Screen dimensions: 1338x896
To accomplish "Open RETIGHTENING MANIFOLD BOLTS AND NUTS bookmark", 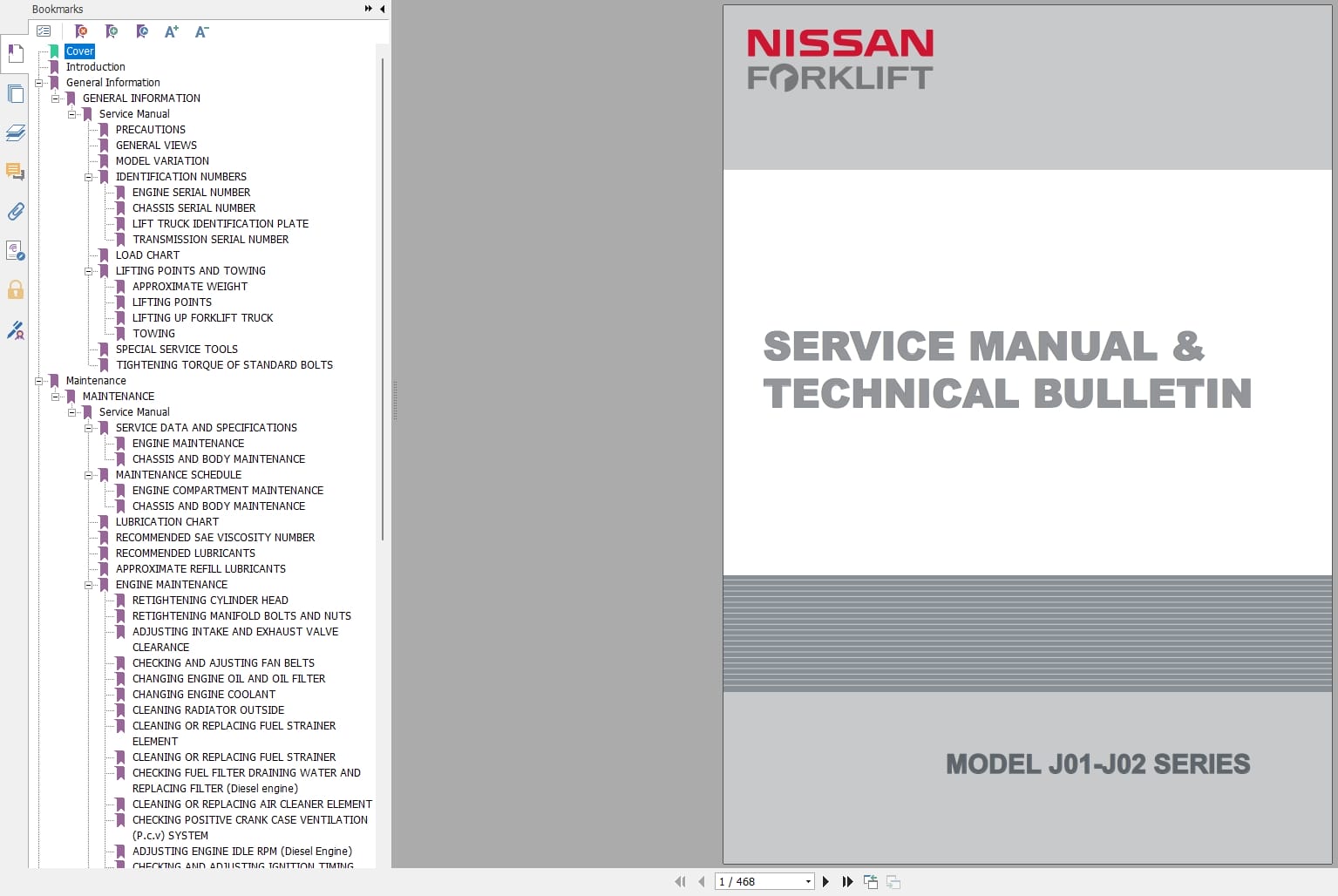I will point(241,616).
